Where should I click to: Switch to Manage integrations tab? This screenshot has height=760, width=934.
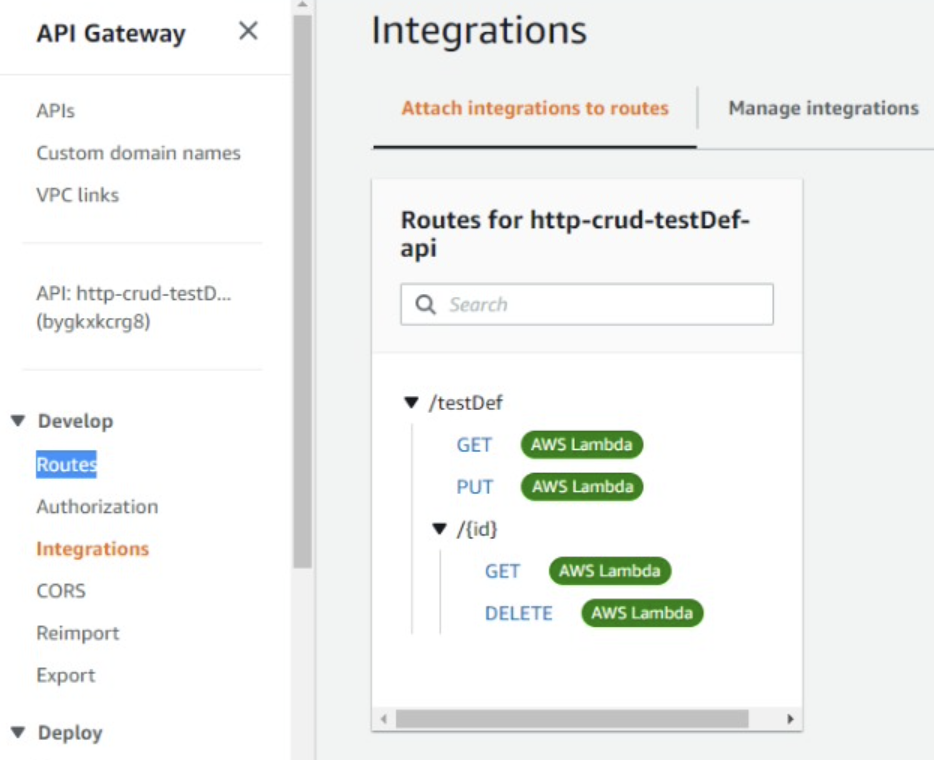point(823,108)
